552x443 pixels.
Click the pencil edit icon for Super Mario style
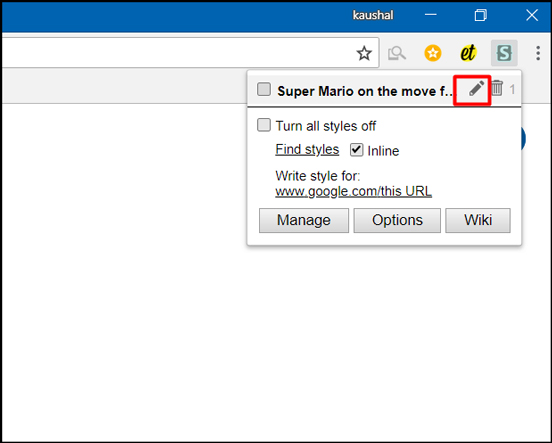[476, 88]
